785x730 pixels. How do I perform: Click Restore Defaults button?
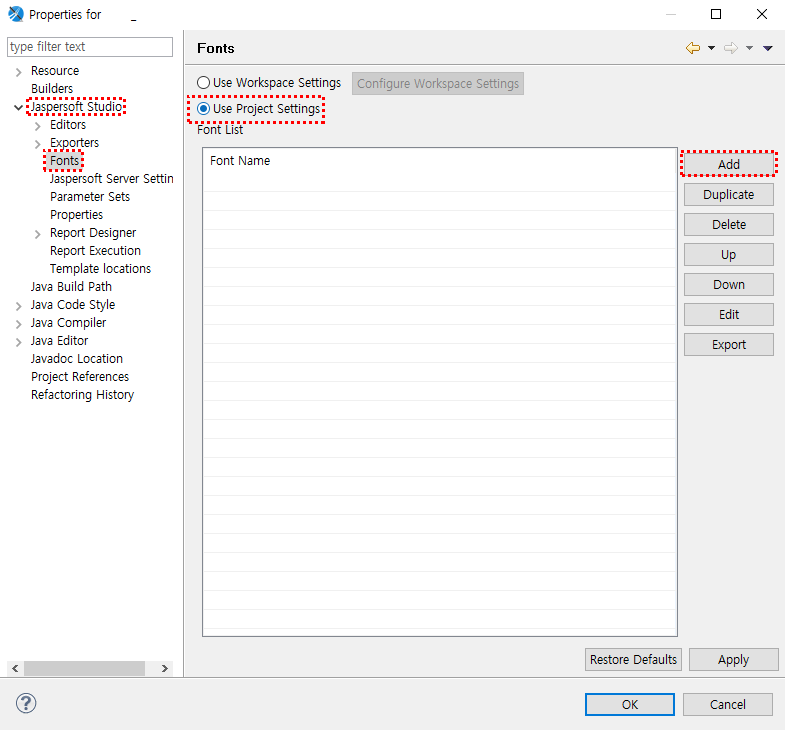click(x=633, y=659)
